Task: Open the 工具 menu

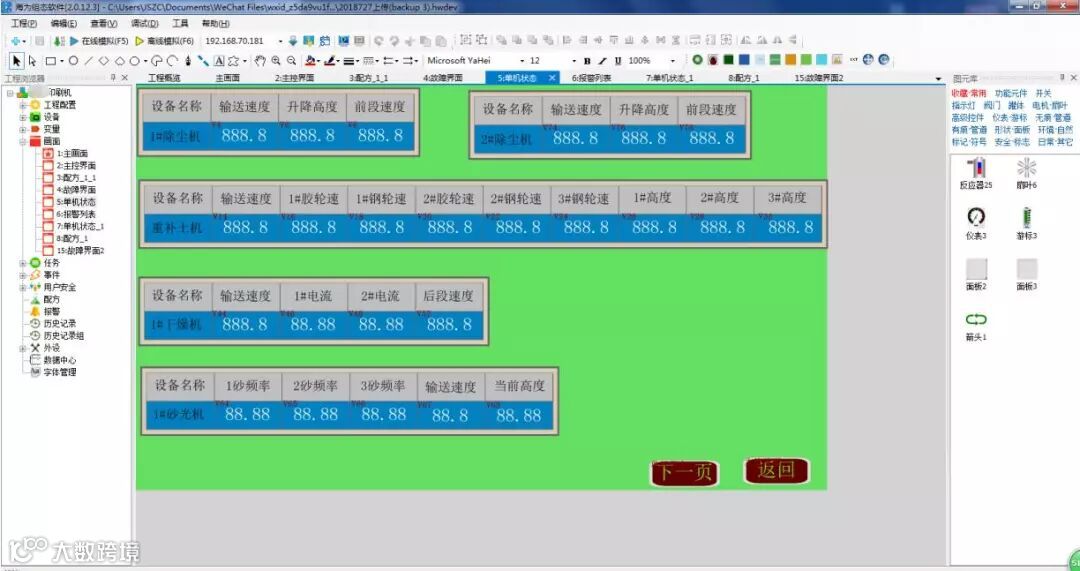Action: click(180, 23)
